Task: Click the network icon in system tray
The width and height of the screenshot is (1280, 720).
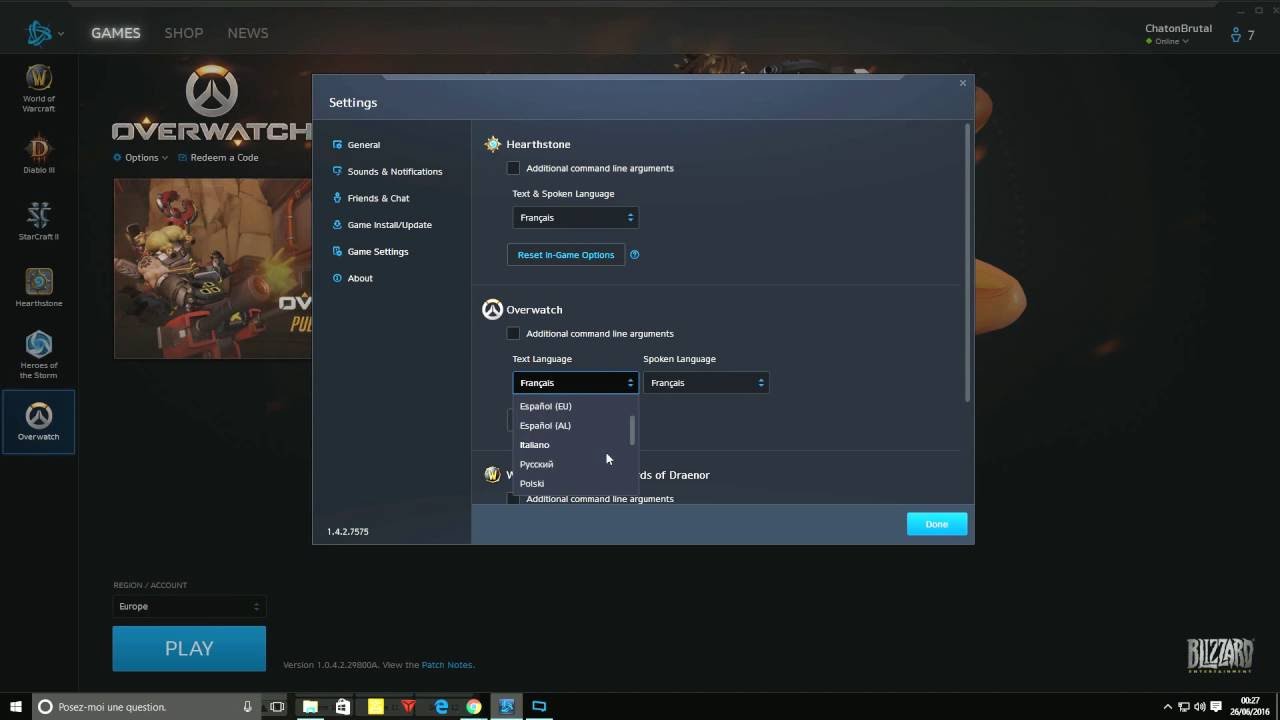Action: point(1183,707)
